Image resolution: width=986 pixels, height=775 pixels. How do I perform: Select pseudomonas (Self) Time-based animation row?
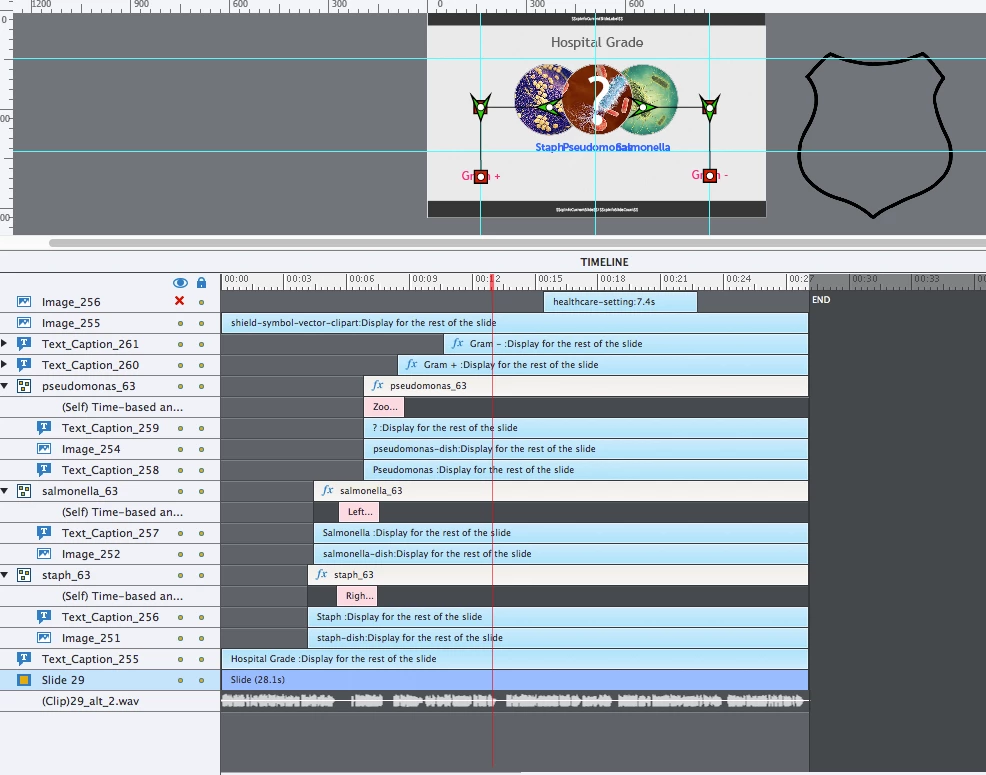(x=110, y=407)
